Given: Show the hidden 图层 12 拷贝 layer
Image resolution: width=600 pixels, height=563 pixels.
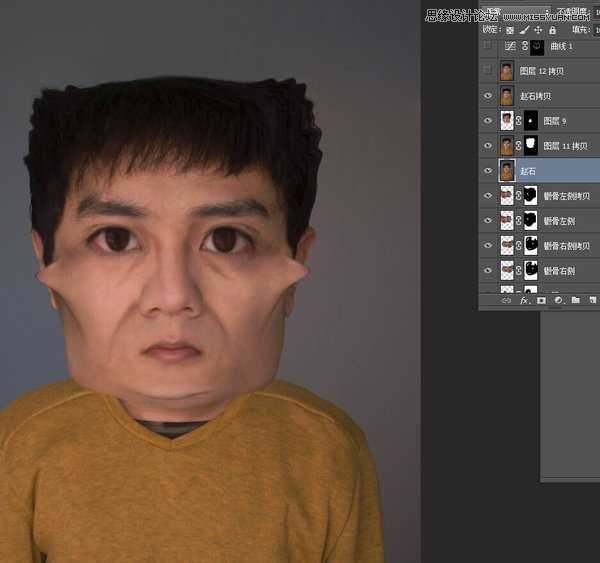Looking at the screenshot, I should (488, 71).
